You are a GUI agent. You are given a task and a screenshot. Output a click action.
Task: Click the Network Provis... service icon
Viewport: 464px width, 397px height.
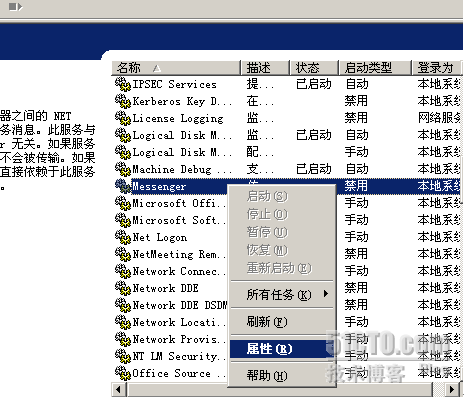coord(123,339)
